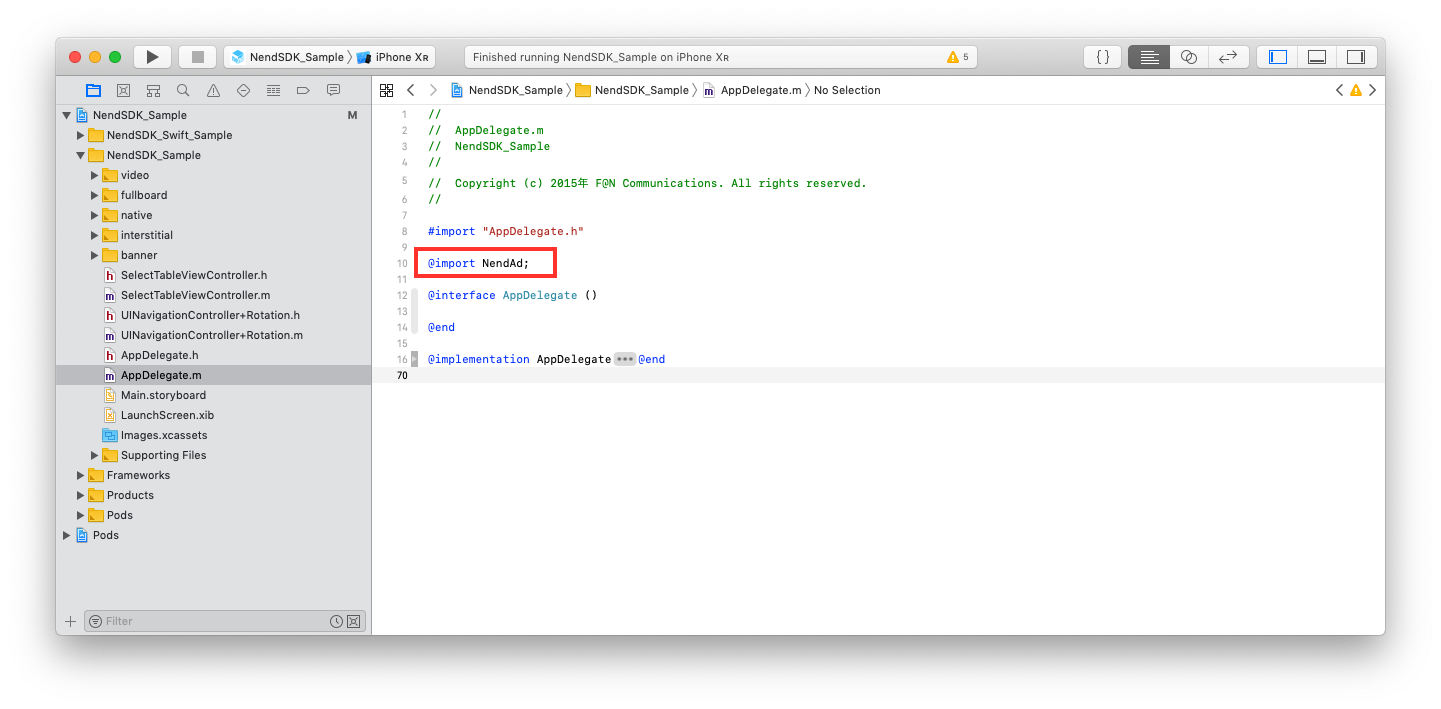The height and width of the screenshot is (709, 1441).
Task: Add a new file with plus button
Action: pyautogui.click(x=70, y=621)
